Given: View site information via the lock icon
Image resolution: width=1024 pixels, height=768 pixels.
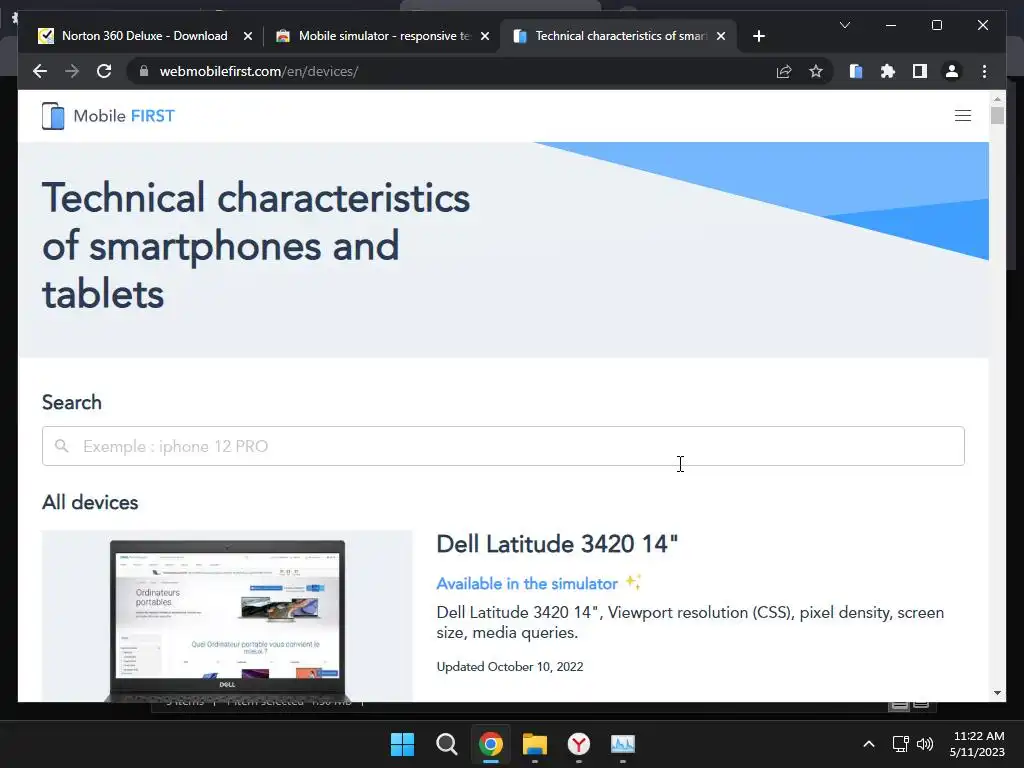Looking at the screenshot, I should pyautogui.click(x=144, y=71).
